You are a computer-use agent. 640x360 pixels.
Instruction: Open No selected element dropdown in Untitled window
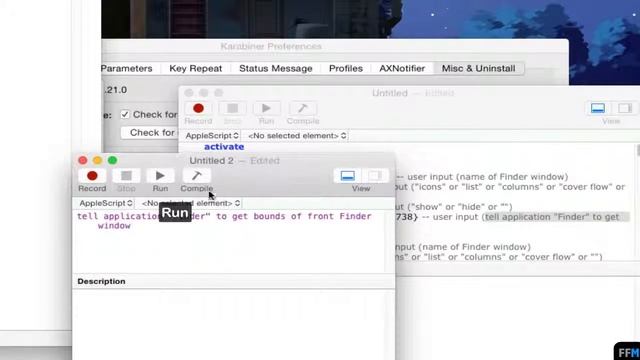[x=297, y=136]
